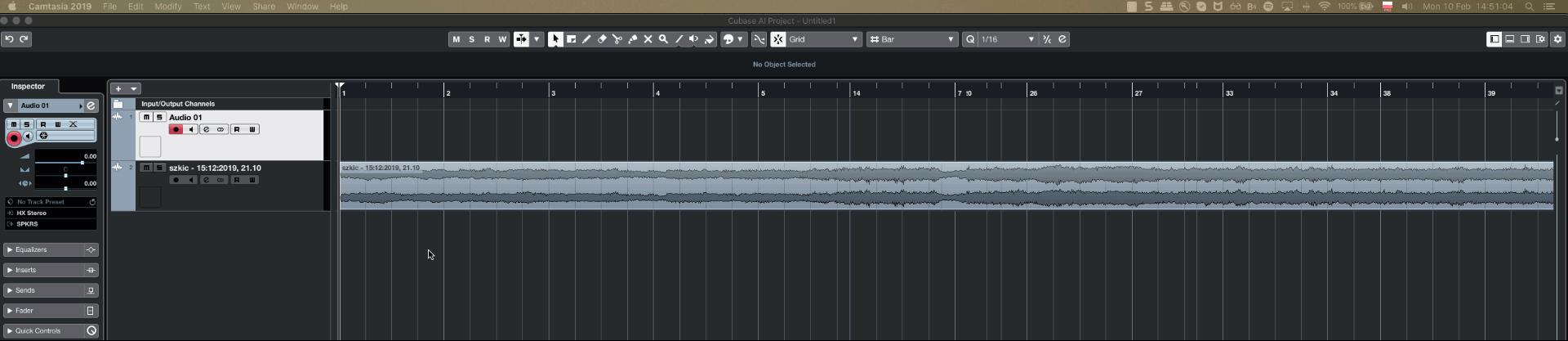Click the Quantize panel 'e' icon

point(1062,39)
